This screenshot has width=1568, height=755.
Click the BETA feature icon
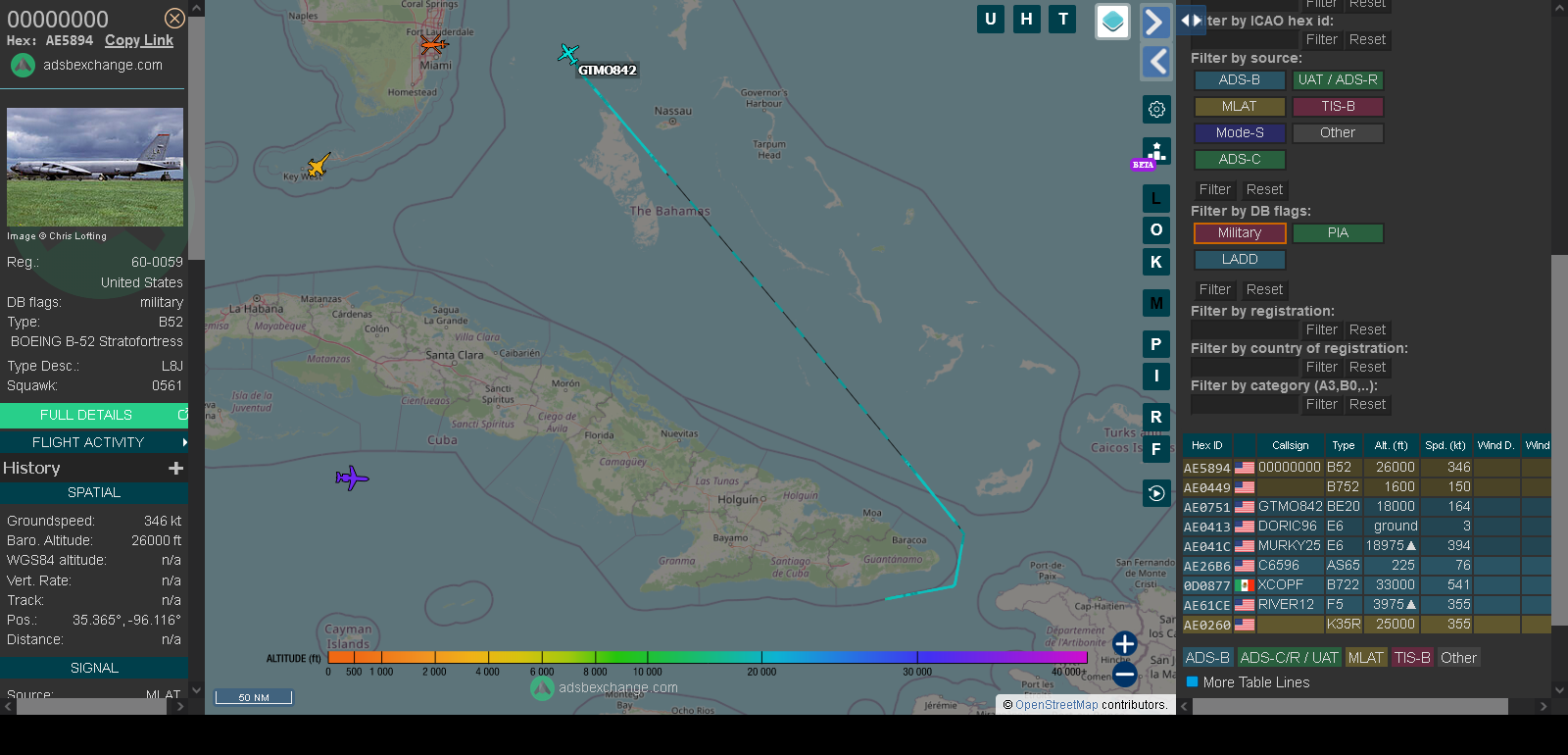[1154, 153]
